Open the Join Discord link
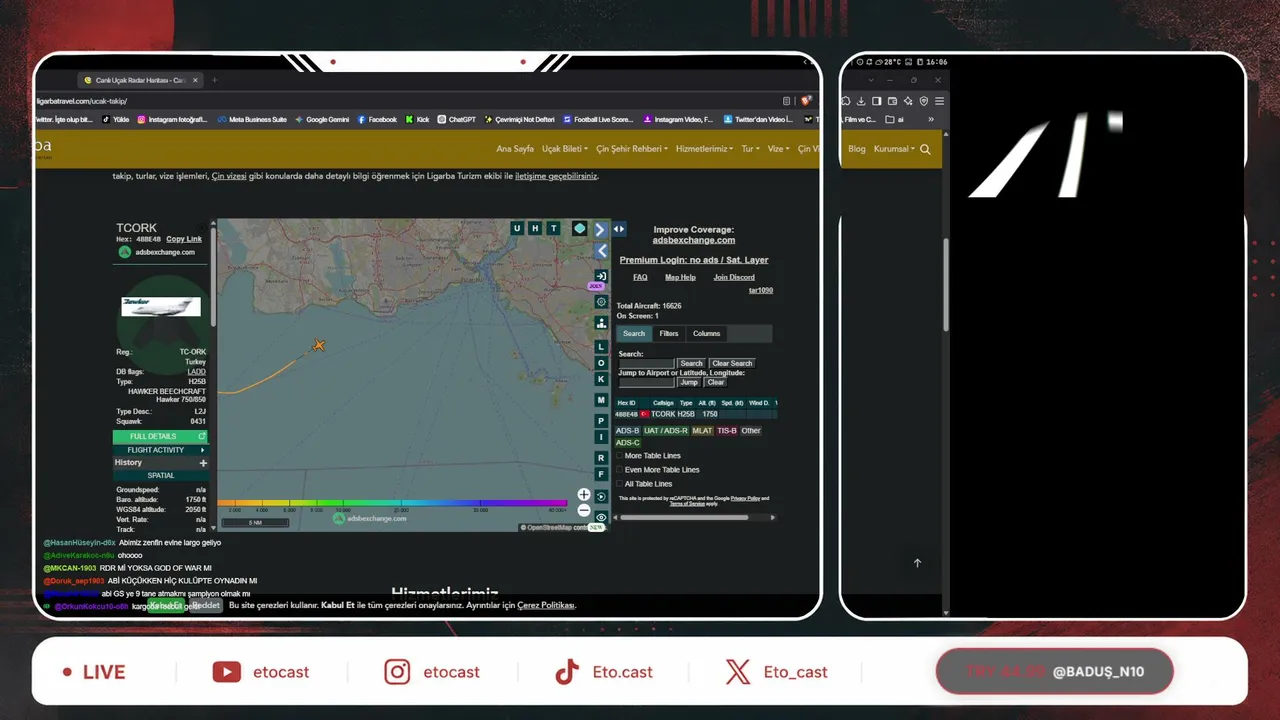1280x720 pixels. [x=734, y=277]
